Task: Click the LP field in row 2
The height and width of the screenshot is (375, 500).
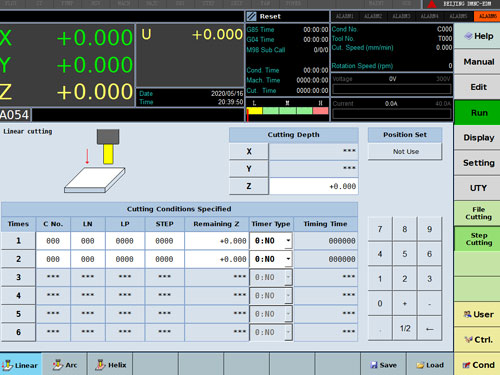Action: coord(125,259)
